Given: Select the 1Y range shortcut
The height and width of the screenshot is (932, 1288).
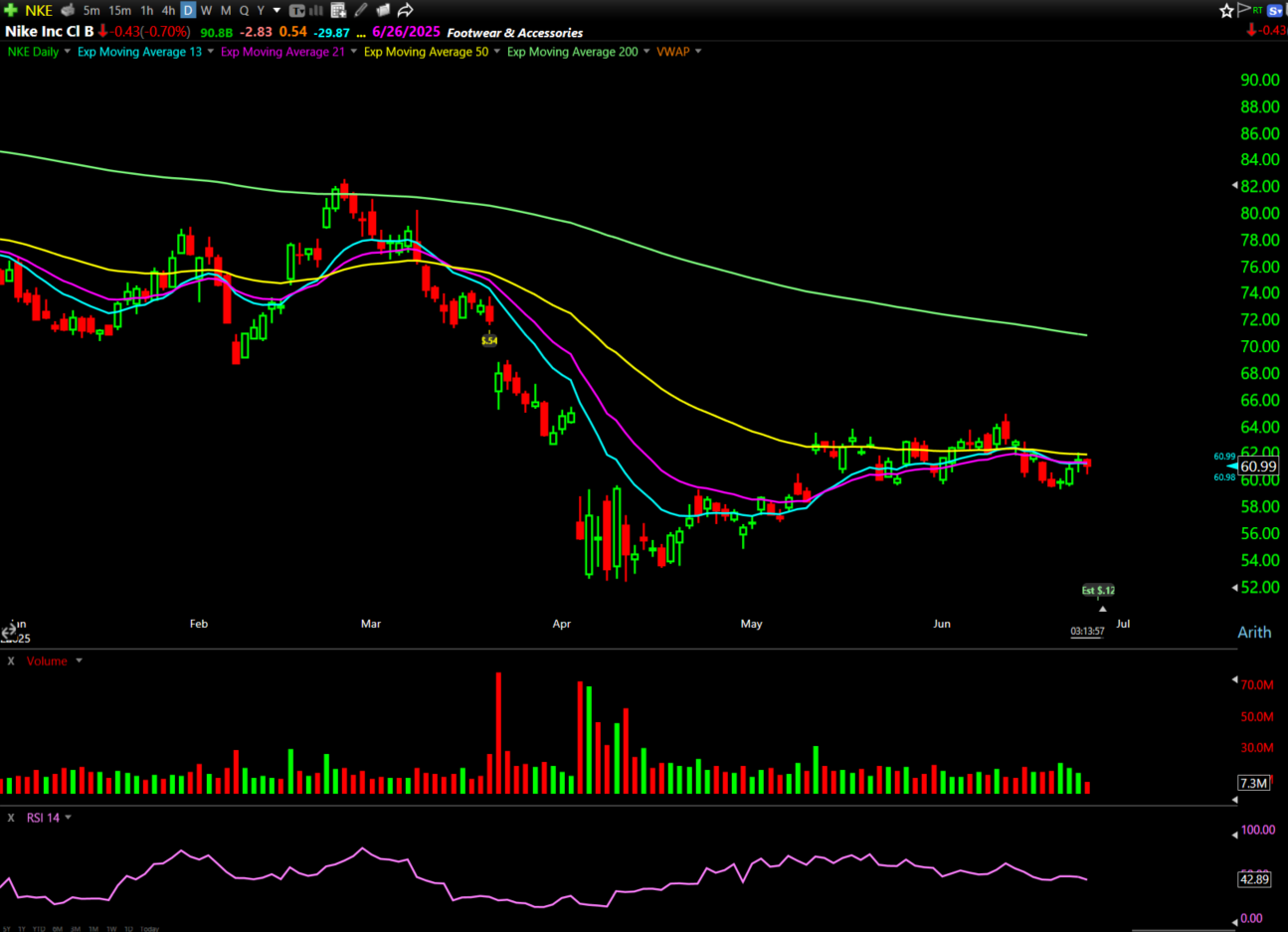Looking at the screenshot, I should 22,929.
